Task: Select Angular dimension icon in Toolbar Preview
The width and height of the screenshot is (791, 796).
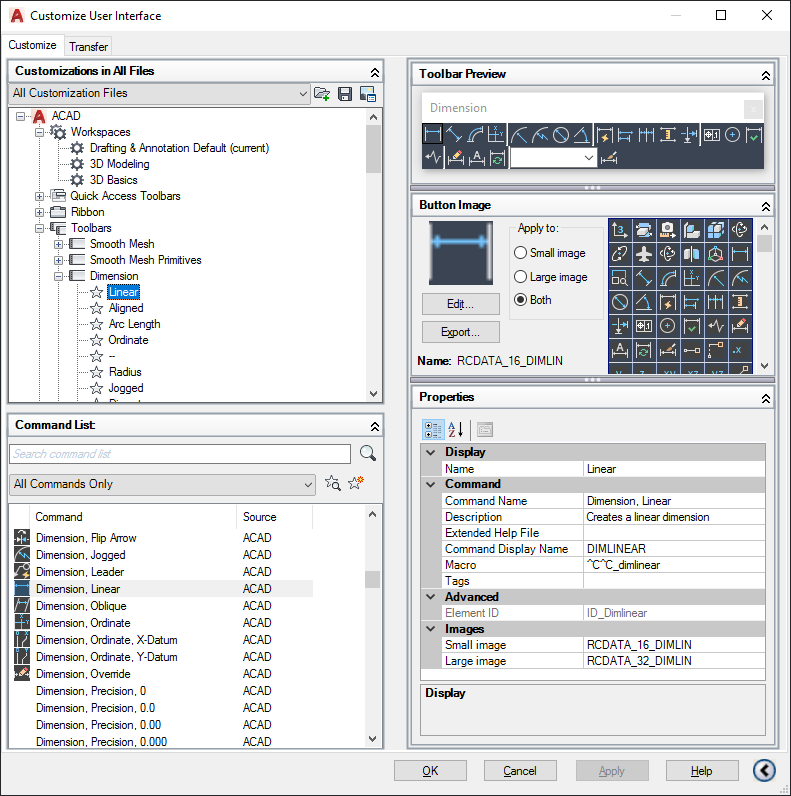Action: coord(582,135)
